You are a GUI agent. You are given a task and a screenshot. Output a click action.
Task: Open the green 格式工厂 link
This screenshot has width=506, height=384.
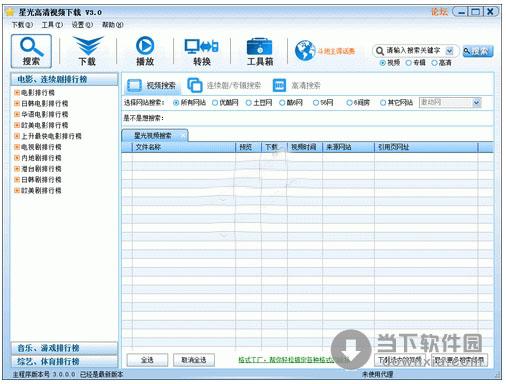pyautogui.click(x=293, y=360)
